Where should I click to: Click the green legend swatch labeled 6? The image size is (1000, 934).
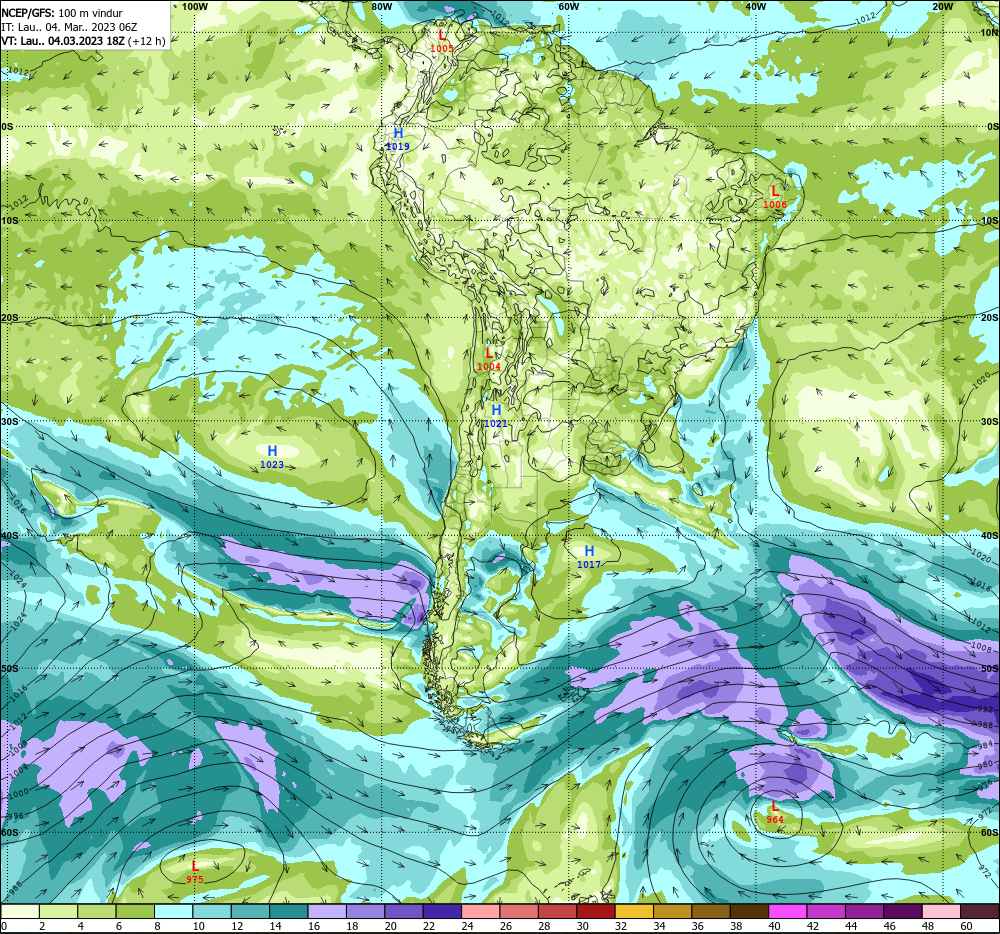[135, 911]
